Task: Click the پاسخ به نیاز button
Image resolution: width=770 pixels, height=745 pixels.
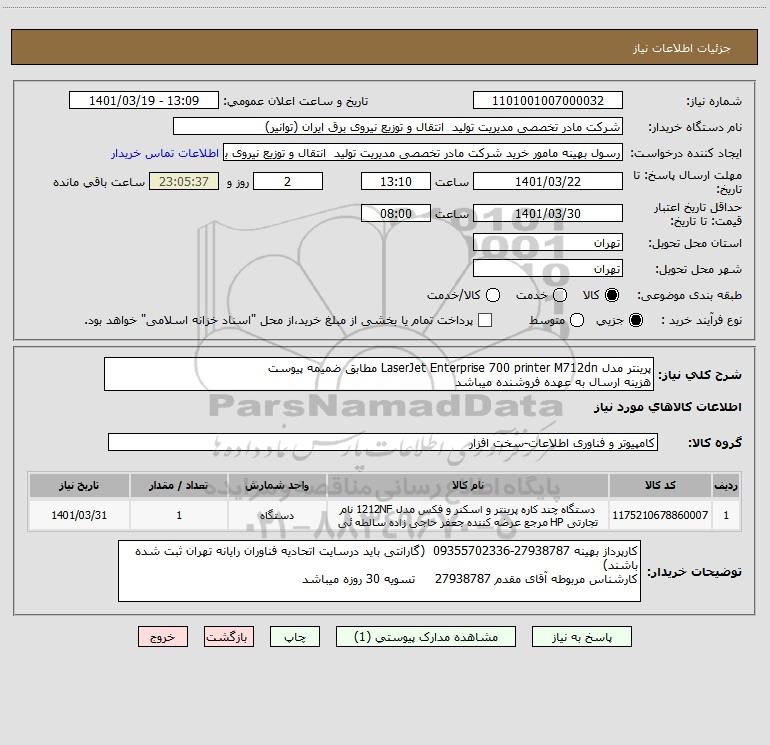Action: (x=582, y=637)
